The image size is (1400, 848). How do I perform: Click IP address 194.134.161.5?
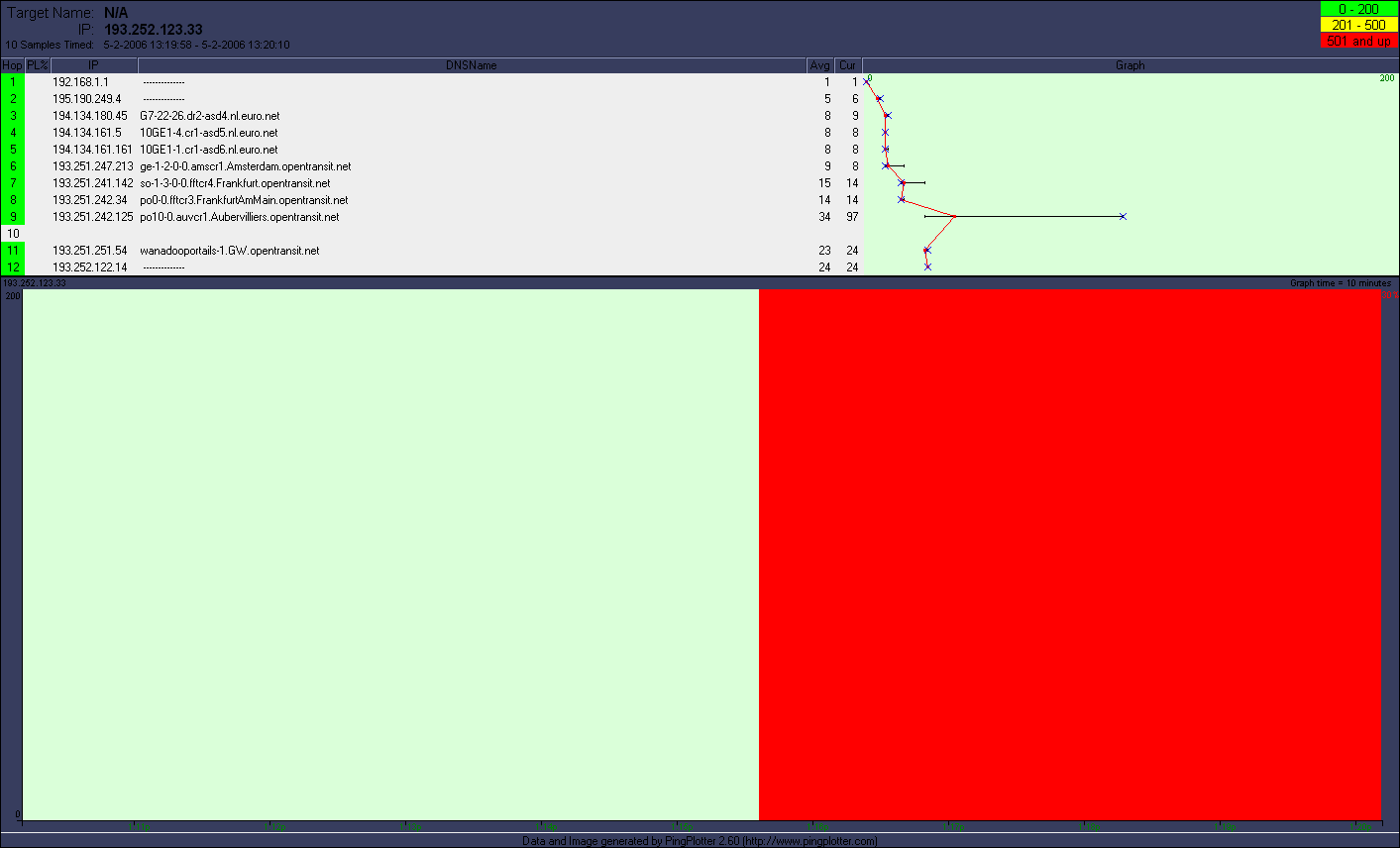coord(87,133)
